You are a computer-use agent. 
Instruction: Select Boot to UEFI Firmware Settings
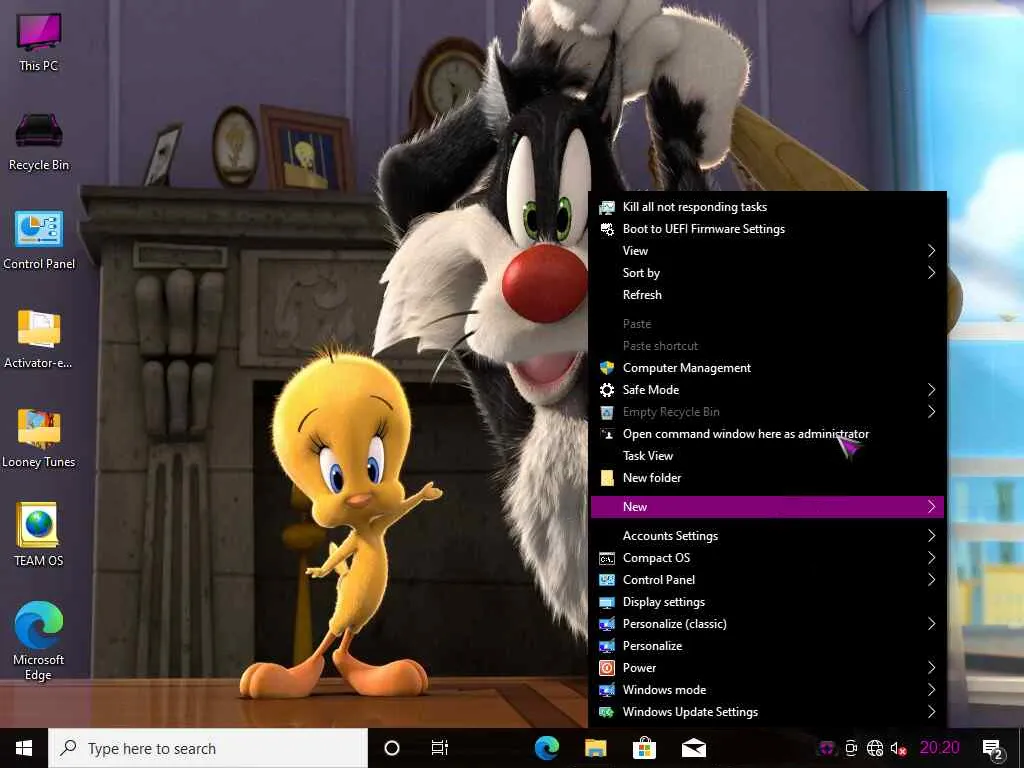click(x=767, y=229)
